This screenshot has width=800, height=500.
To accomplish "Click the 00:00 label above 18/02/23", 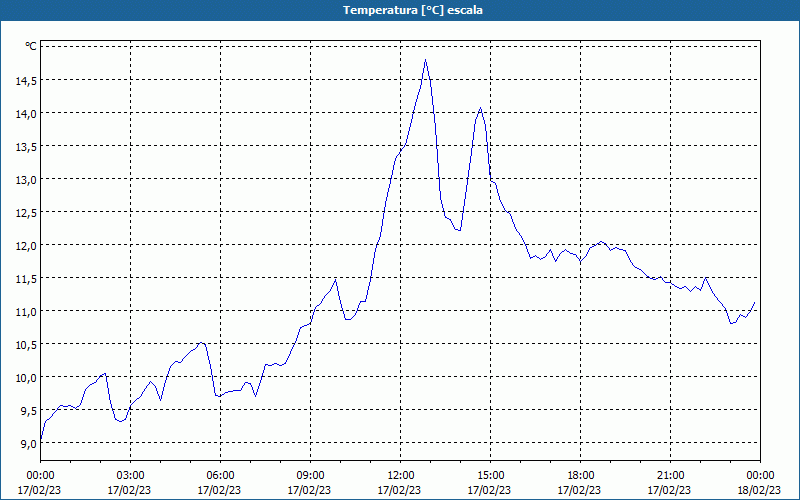I will point(760,476).
